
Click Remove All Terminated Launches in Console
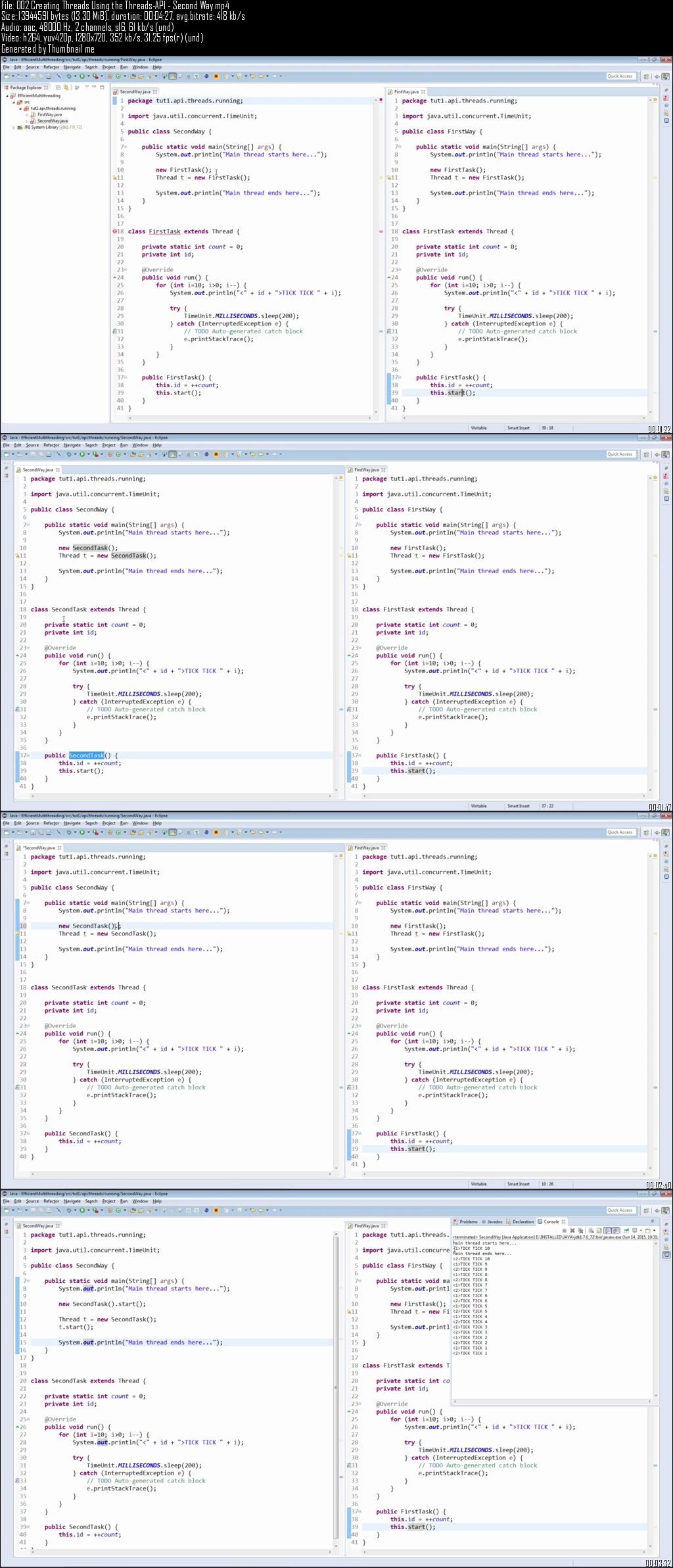579,1230
